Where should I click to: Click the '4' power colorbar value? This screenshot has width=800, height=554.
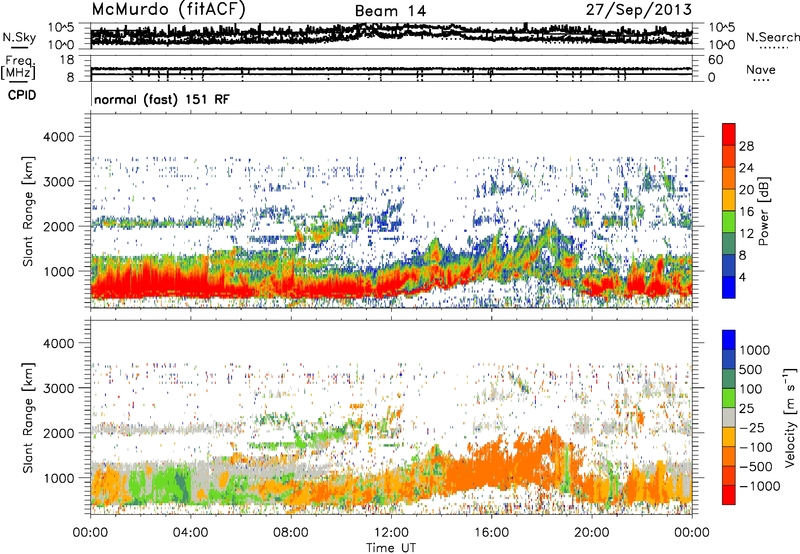[x=742, y=277]
